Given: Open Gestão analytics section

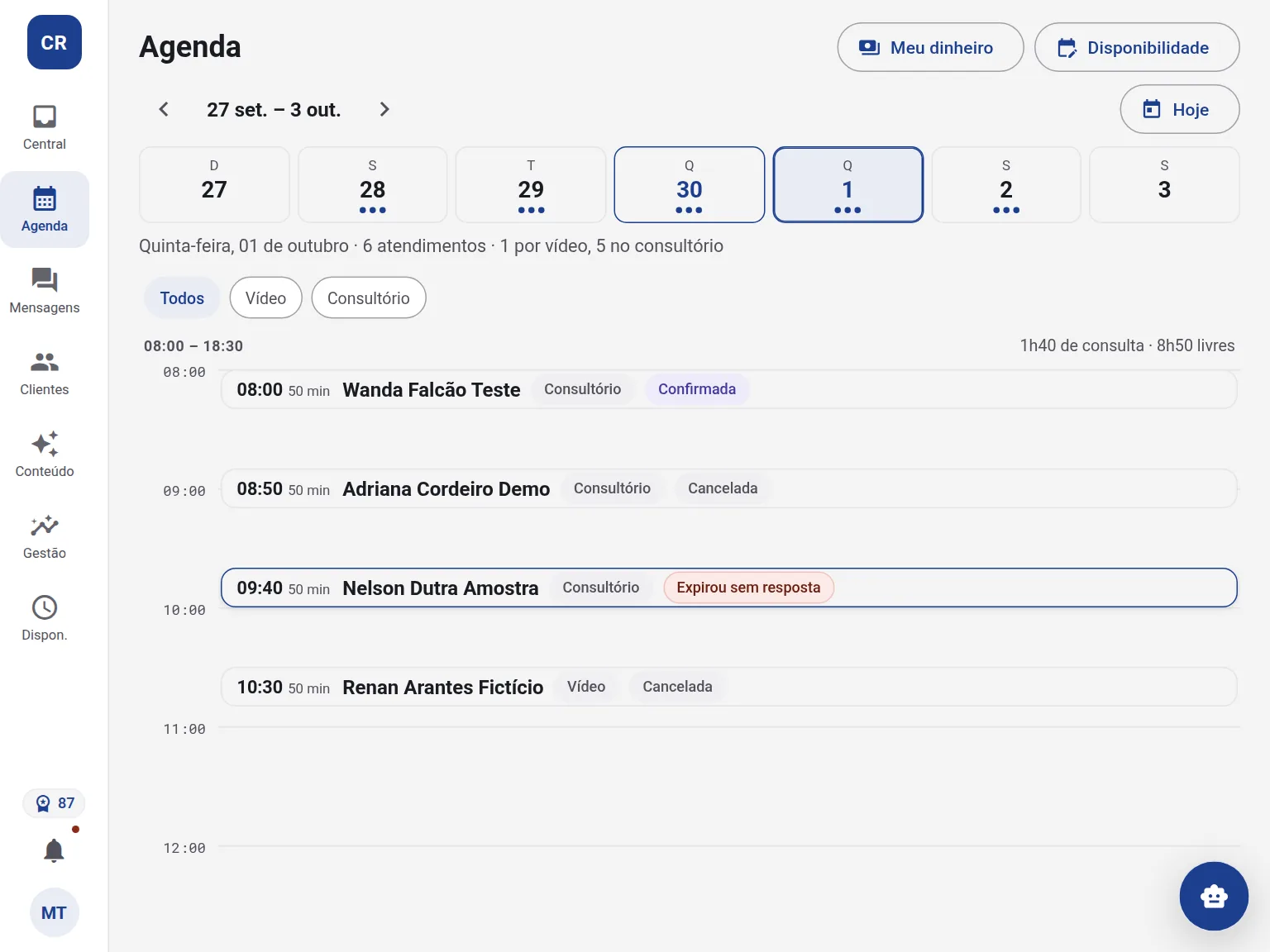Looking at the screenshot, I should [45, 537].
